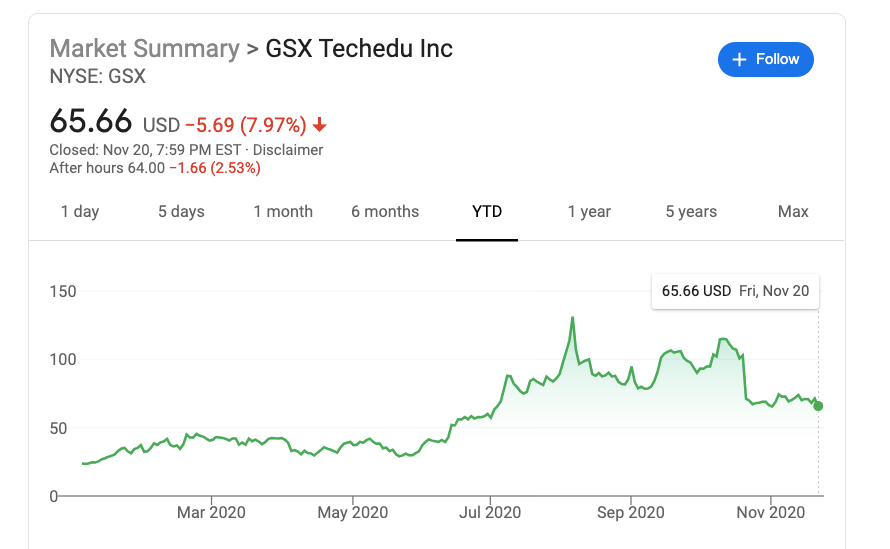Viewport: 890px width, 549px height.
Task: Click the Follow button
Action: (766, 60)
